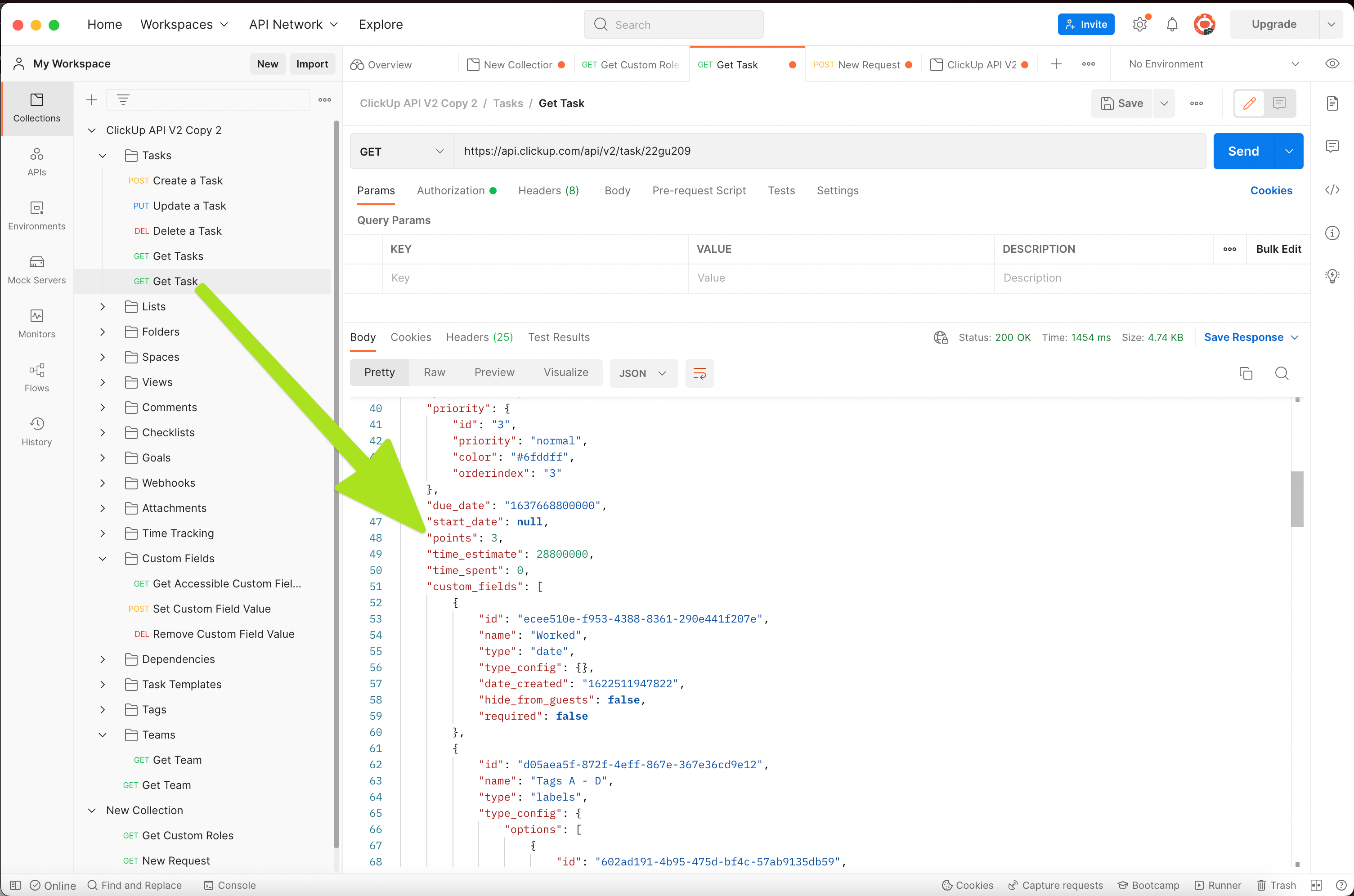
Task: Open the Collections sidebar panel
Action: pos(36,108)
